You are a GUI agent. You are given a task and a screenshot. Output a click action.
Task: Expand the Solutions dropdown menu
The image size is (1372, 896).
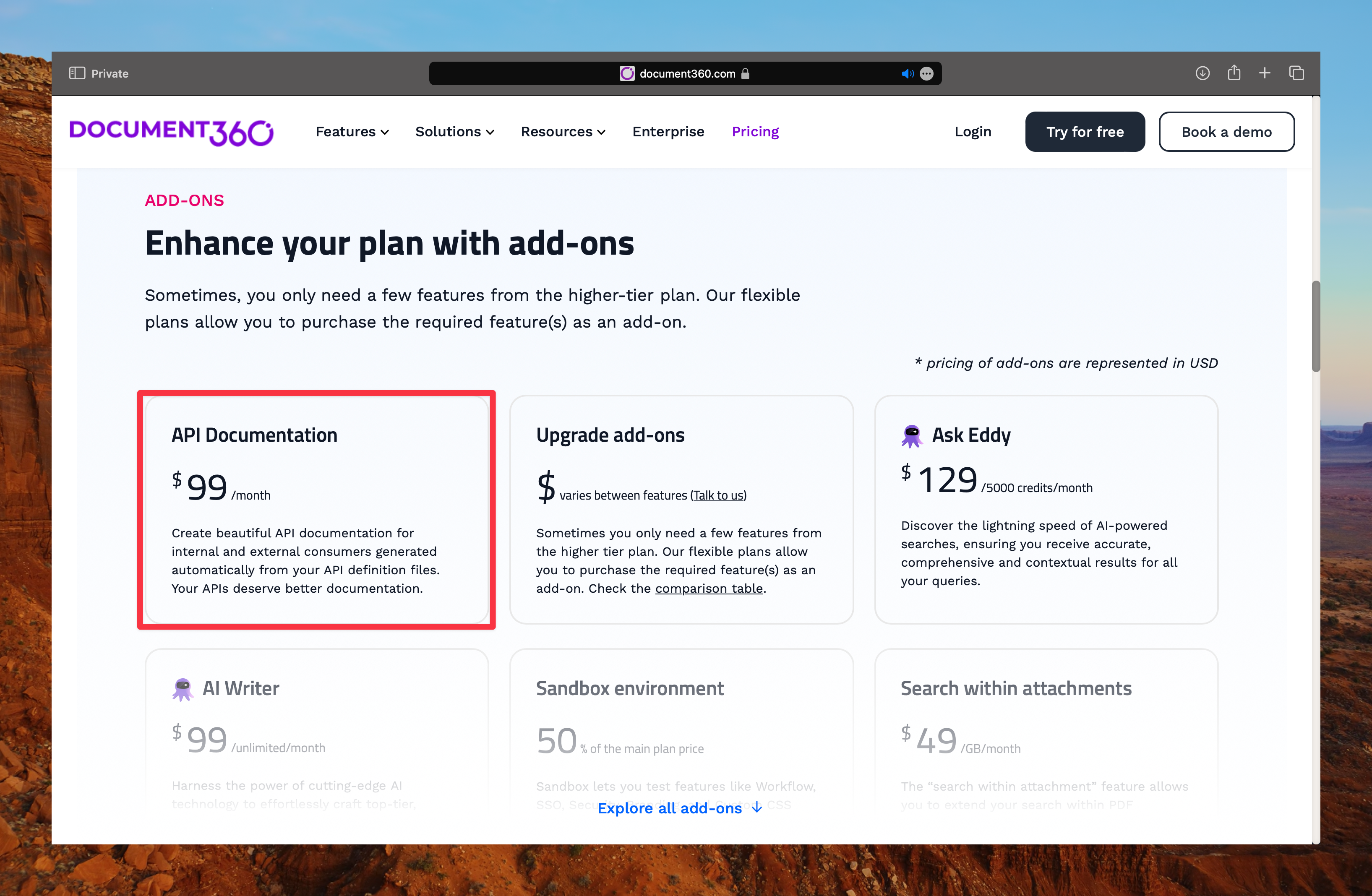tap(455, 131)
